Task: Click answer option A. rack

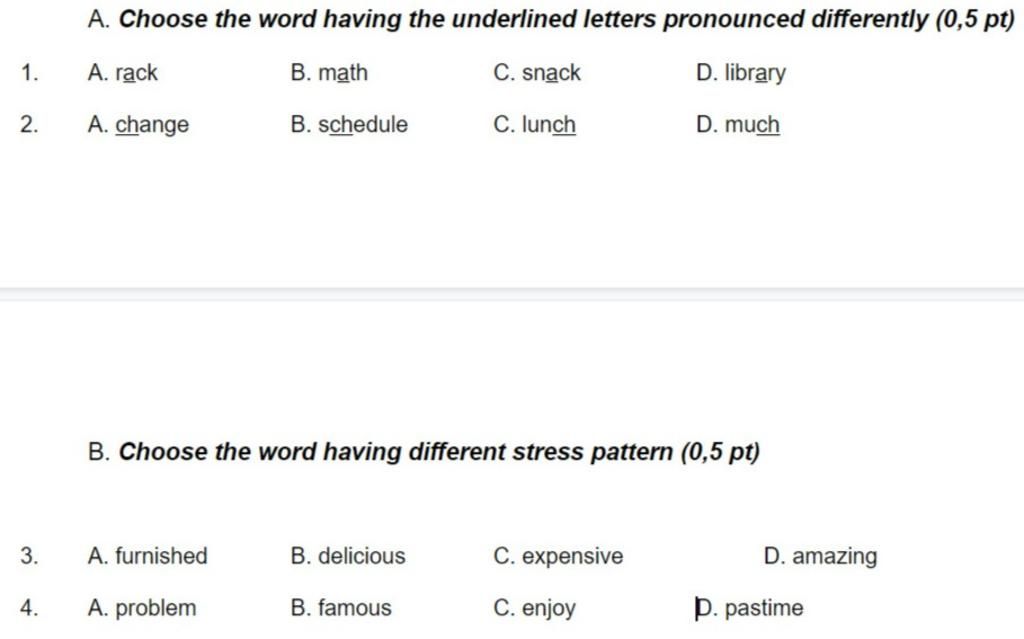Action: pyautogui.click(x=123, y=73)
